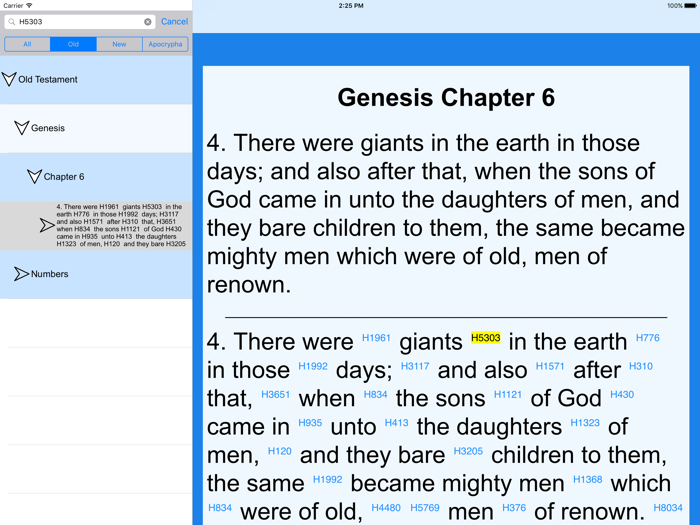Select the Genesis row label

point(48,128)
